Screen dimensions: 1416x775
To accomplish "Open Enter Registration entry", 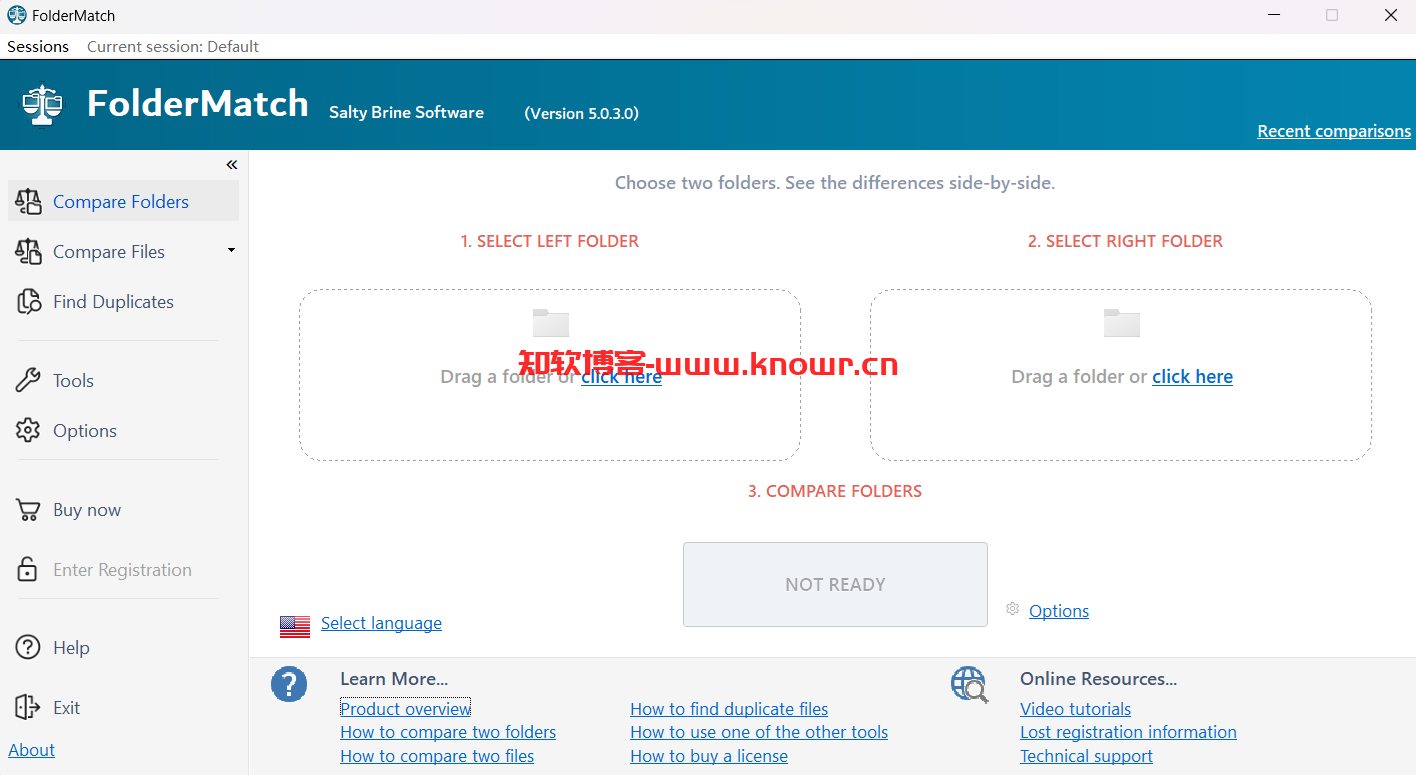I will pyautogui.click(x=124, y=569).
